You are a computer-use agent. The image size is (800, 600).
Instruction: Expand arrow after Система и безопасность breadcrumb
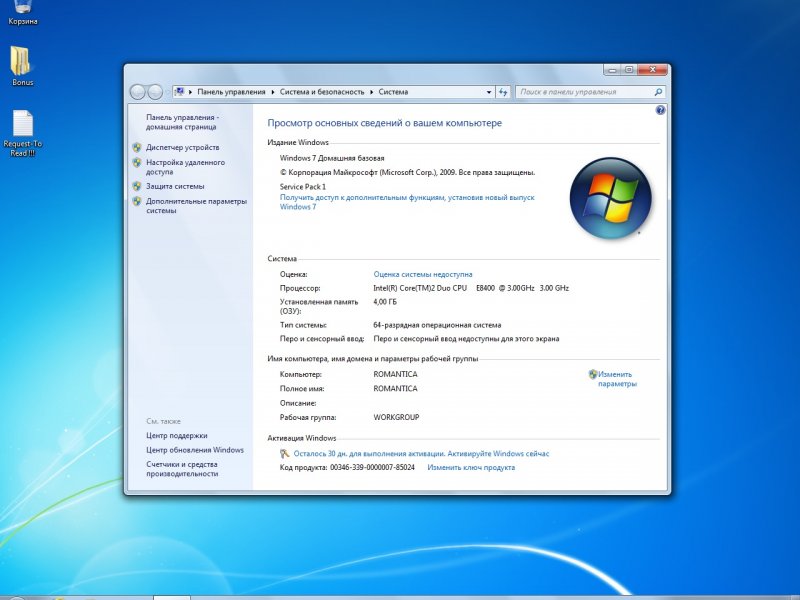pyautogui.click(x=371, y=92)
